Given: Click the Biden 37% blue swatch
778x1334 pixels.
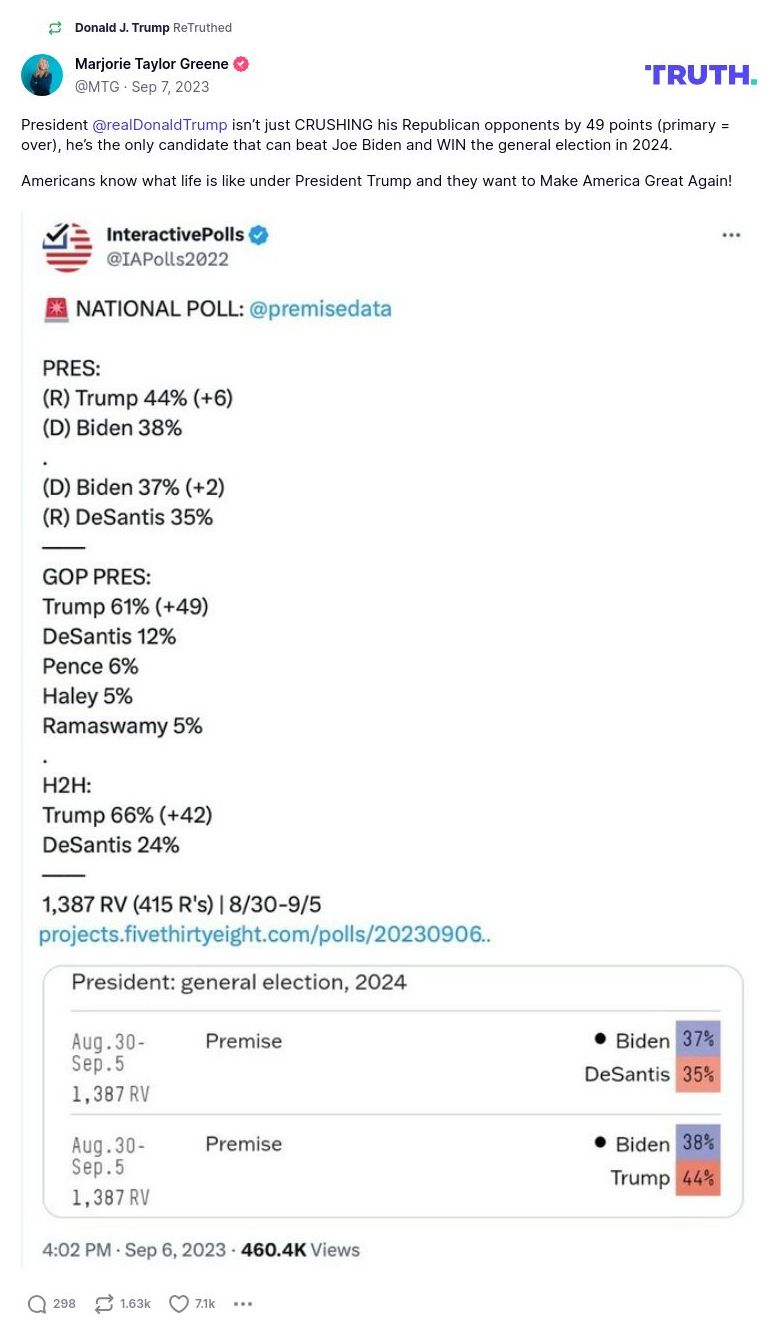Looking at the screenshot, I should tap(698, 1040).
